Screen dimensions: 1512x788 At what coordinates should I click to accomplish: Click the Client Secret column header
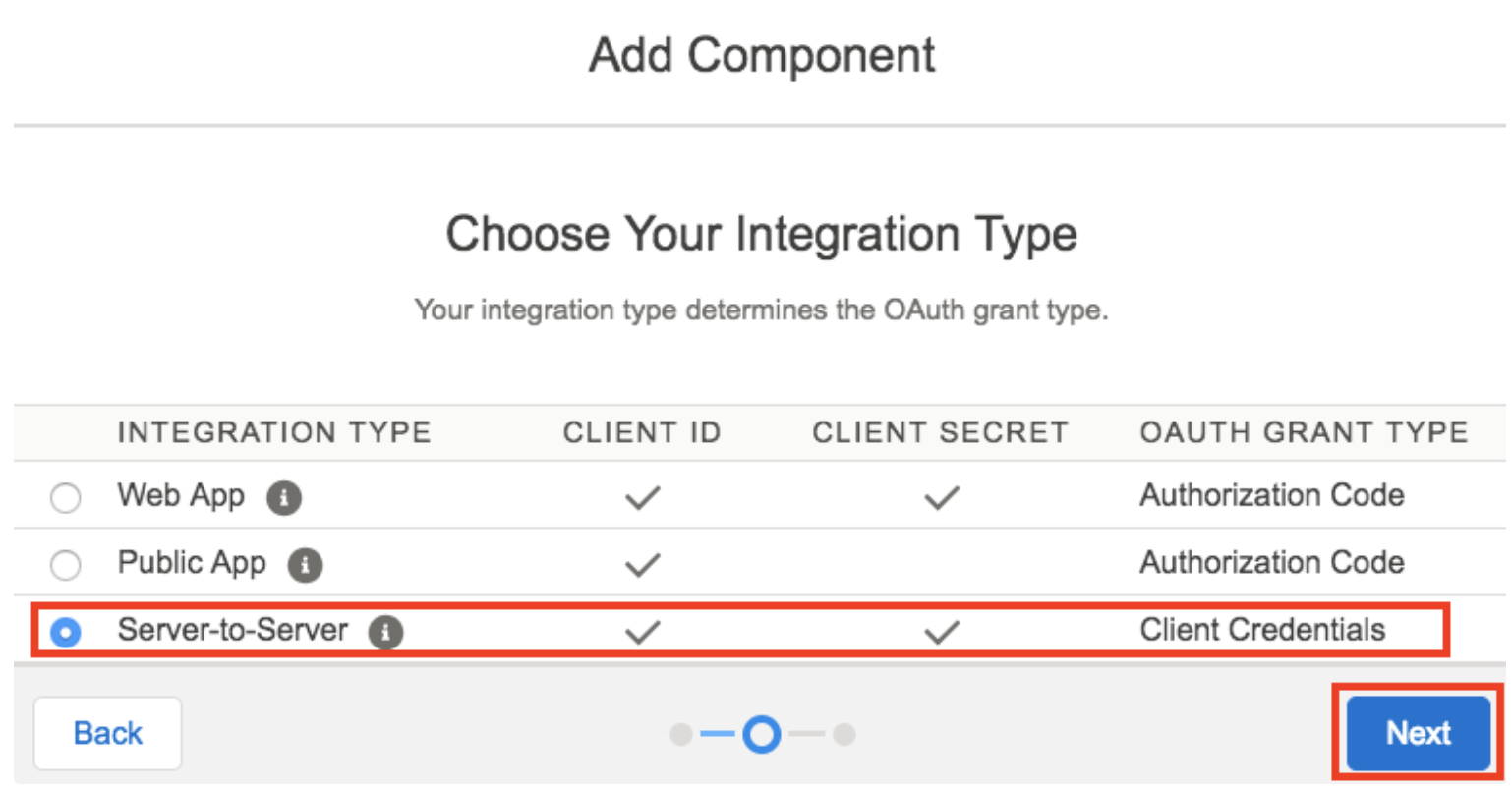coord(940,432)
